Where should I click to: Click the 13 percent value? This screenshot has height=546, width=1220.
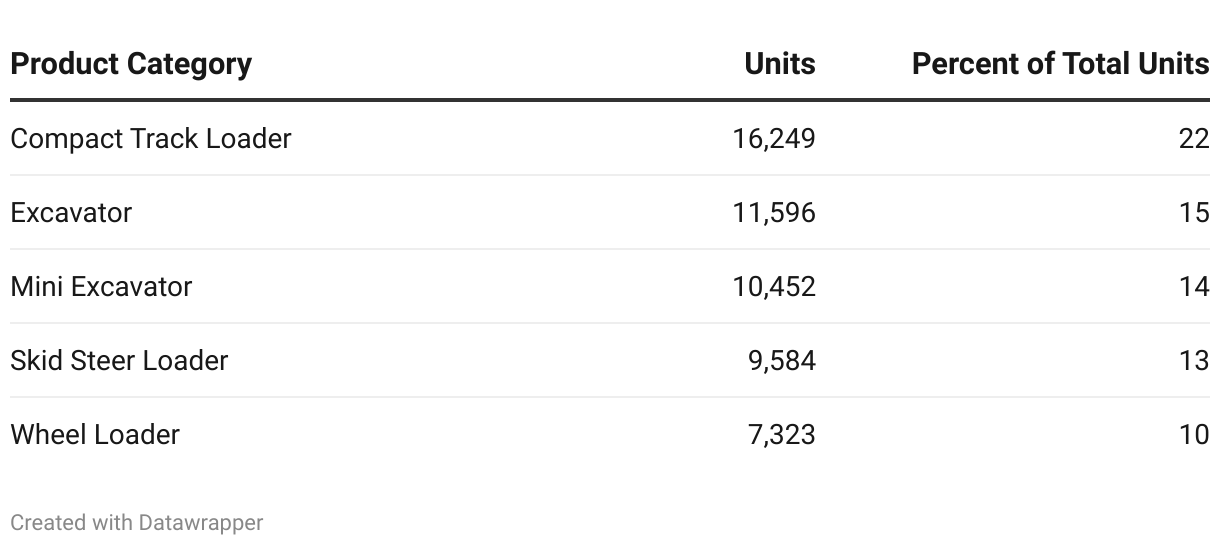[1194, 360]
